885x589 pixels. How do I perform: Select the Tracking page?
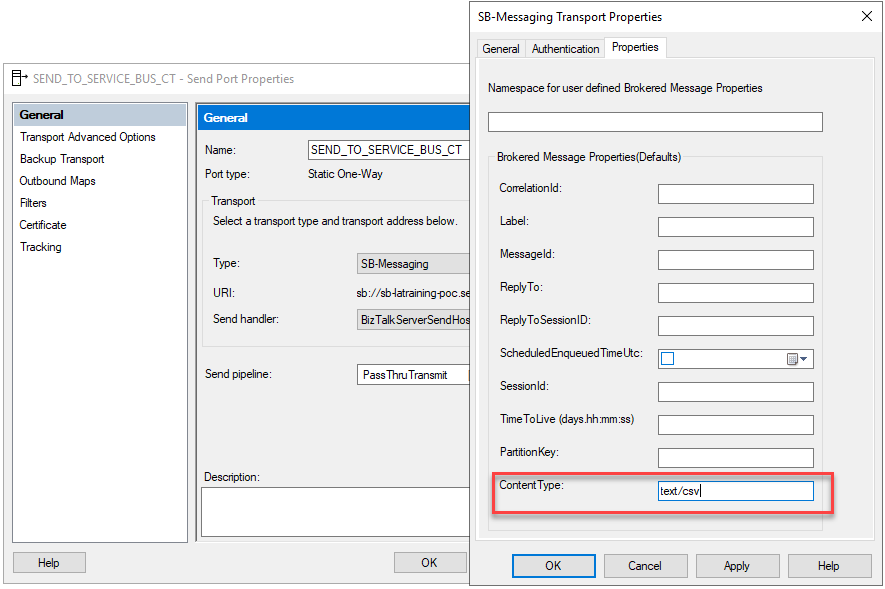(x=40, y=246)
